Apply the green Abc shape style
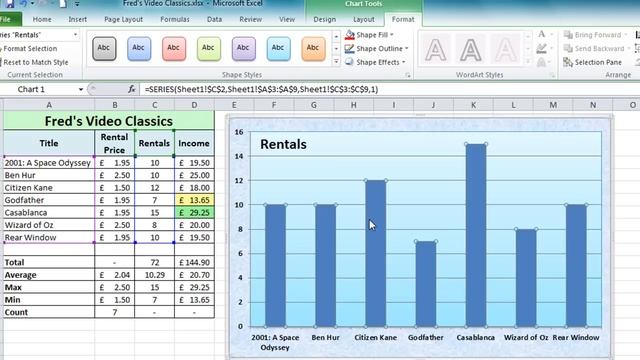640x360 pixels. click(209, 48)
